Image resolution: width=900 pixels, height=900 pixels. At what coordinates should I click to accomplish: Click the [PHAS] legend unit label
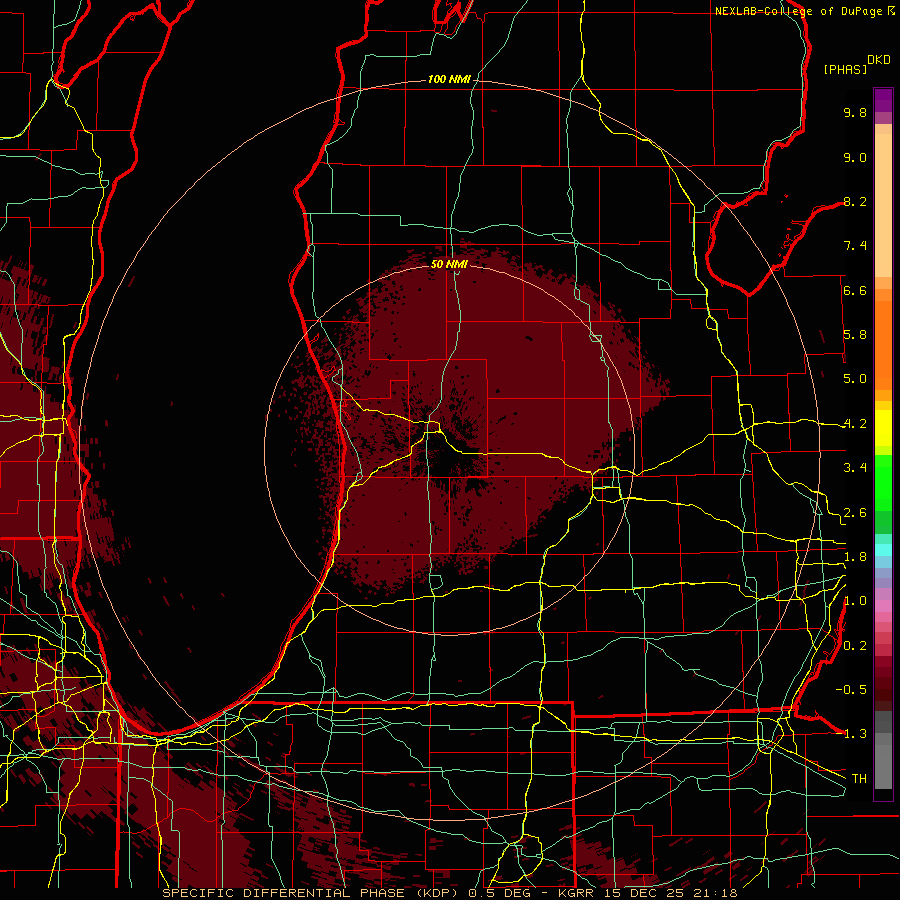(845, 69)
